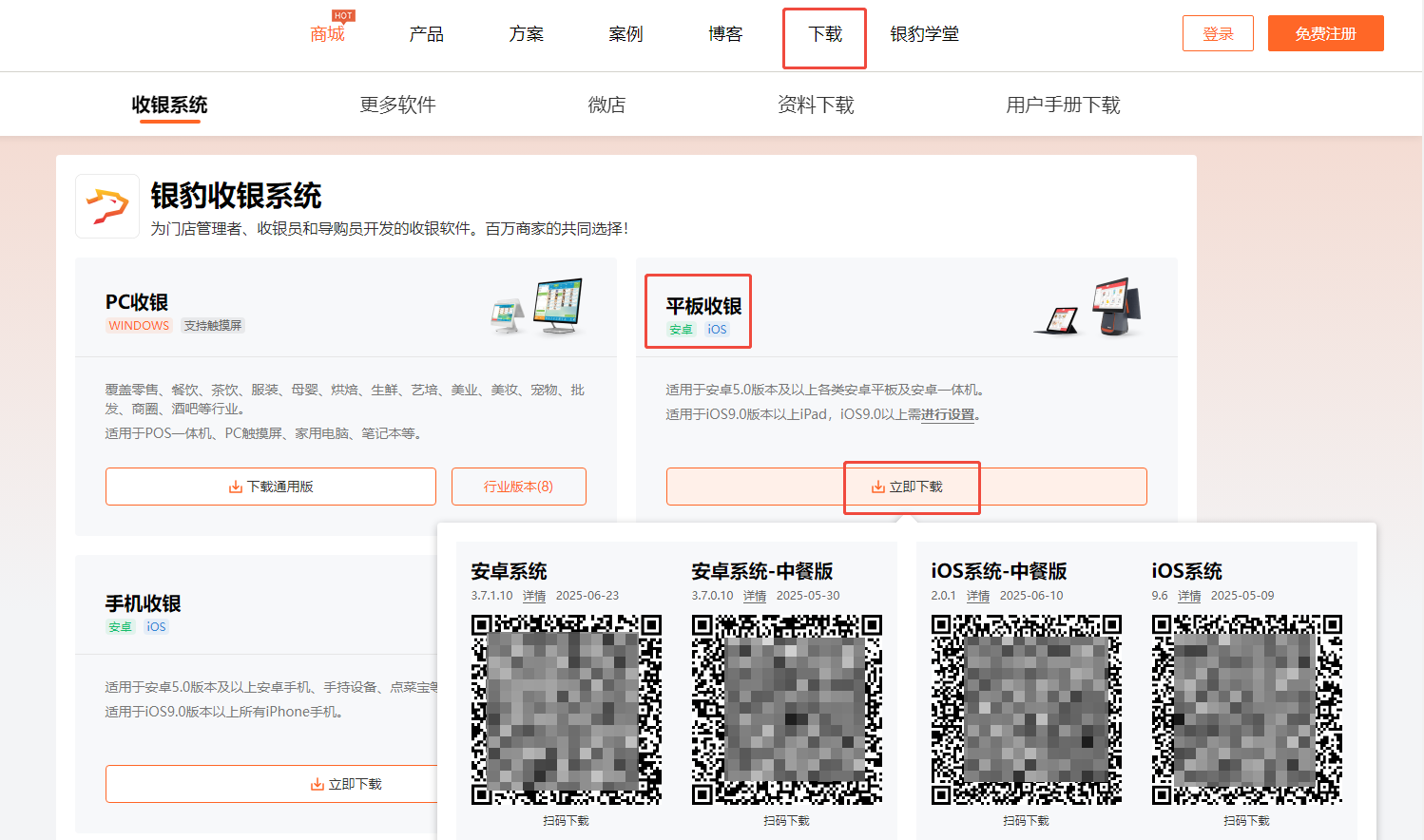Open the 商城 (mall) top menu
The height and width of the screenshot is (840, 1424).
[x=327, y=34]
